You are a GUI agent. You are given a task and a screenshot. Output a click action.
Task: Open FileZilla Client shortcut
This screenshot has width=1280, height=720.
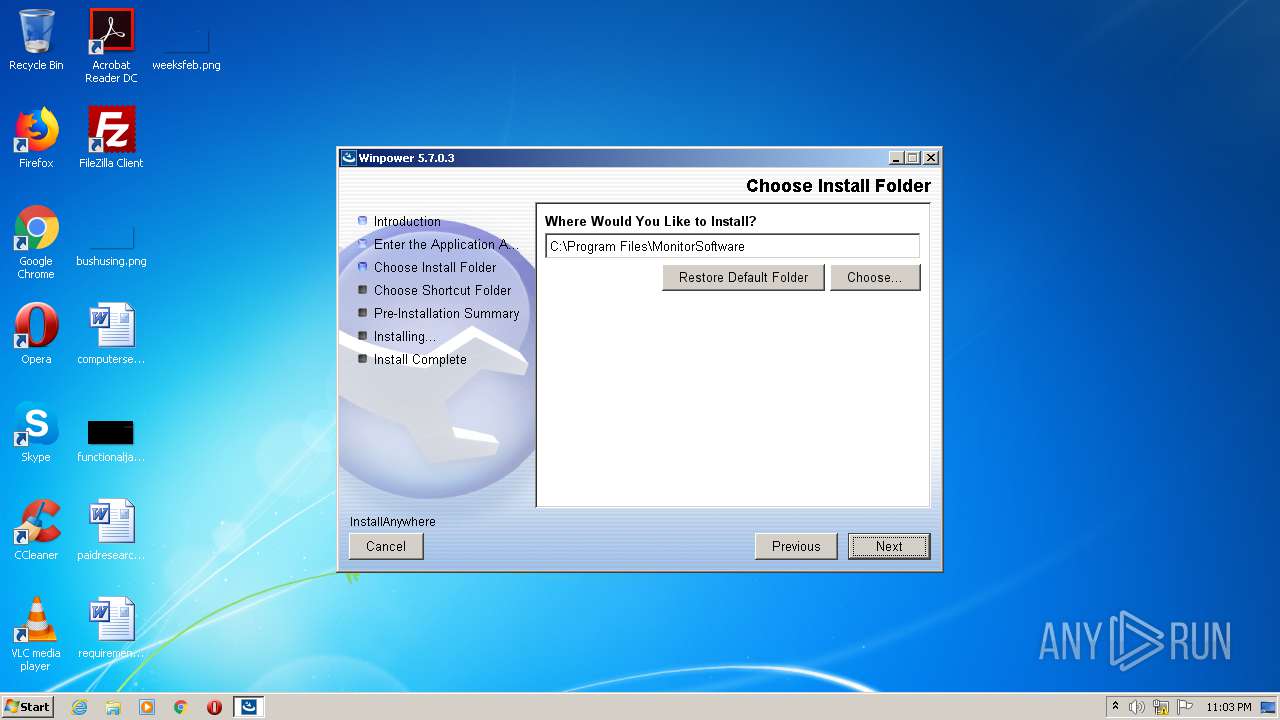point(111,138)
